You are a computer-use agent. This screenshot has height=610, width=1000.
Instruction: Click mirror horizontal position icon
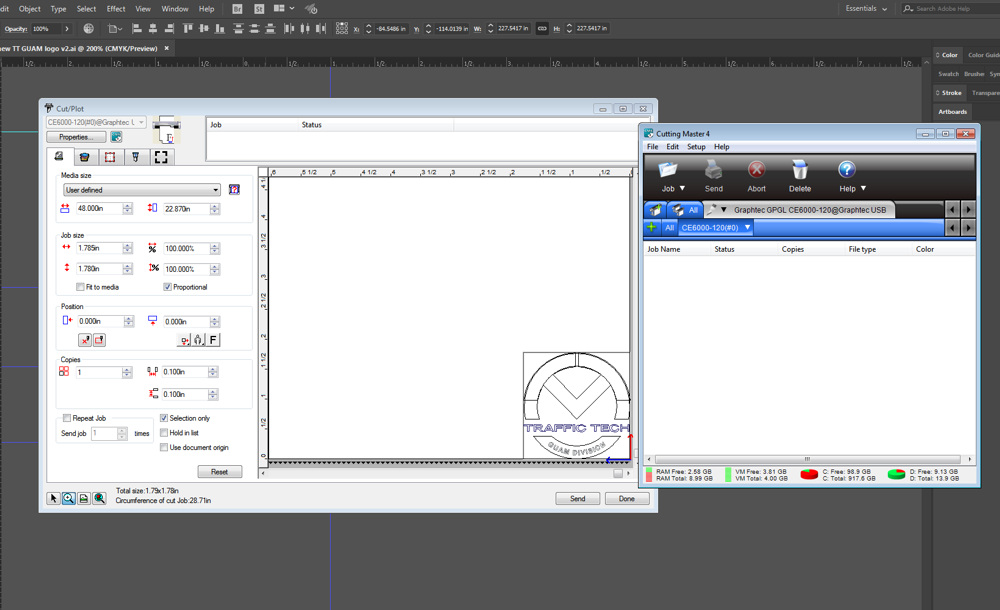[x=184, y=340]
